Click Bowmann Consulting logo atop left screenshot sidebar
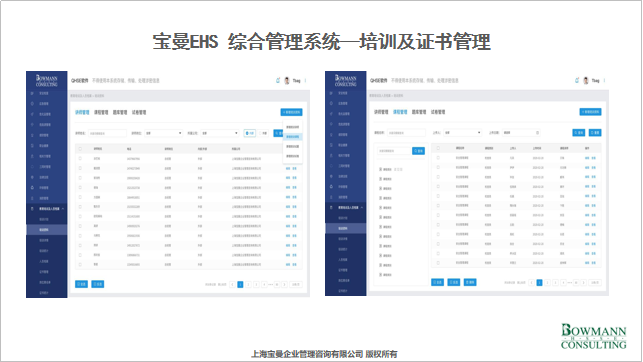Image resolution: width=643 pixels, height=362 pixels. click(46, 80)
